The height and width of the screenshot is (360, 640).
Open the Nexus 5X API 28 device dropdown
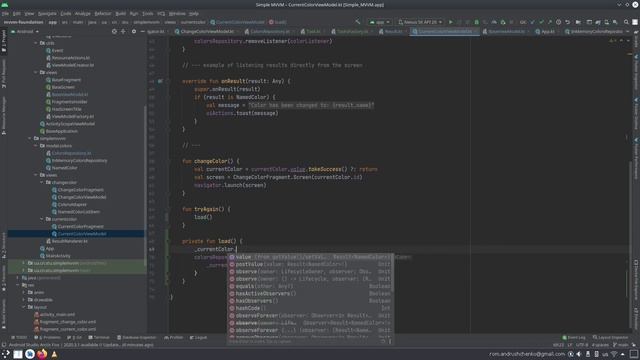point(420,22)
